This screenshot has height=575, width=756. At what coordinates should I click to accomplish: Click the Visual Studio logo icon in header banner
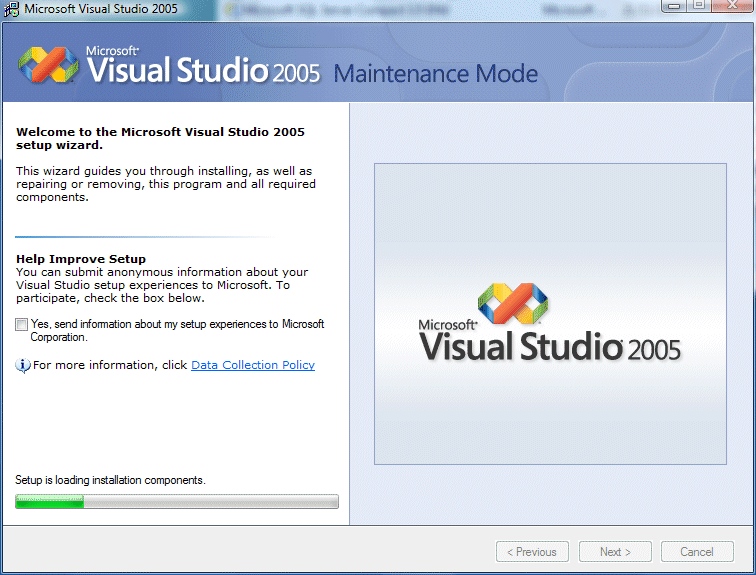(x=48, y=65)
